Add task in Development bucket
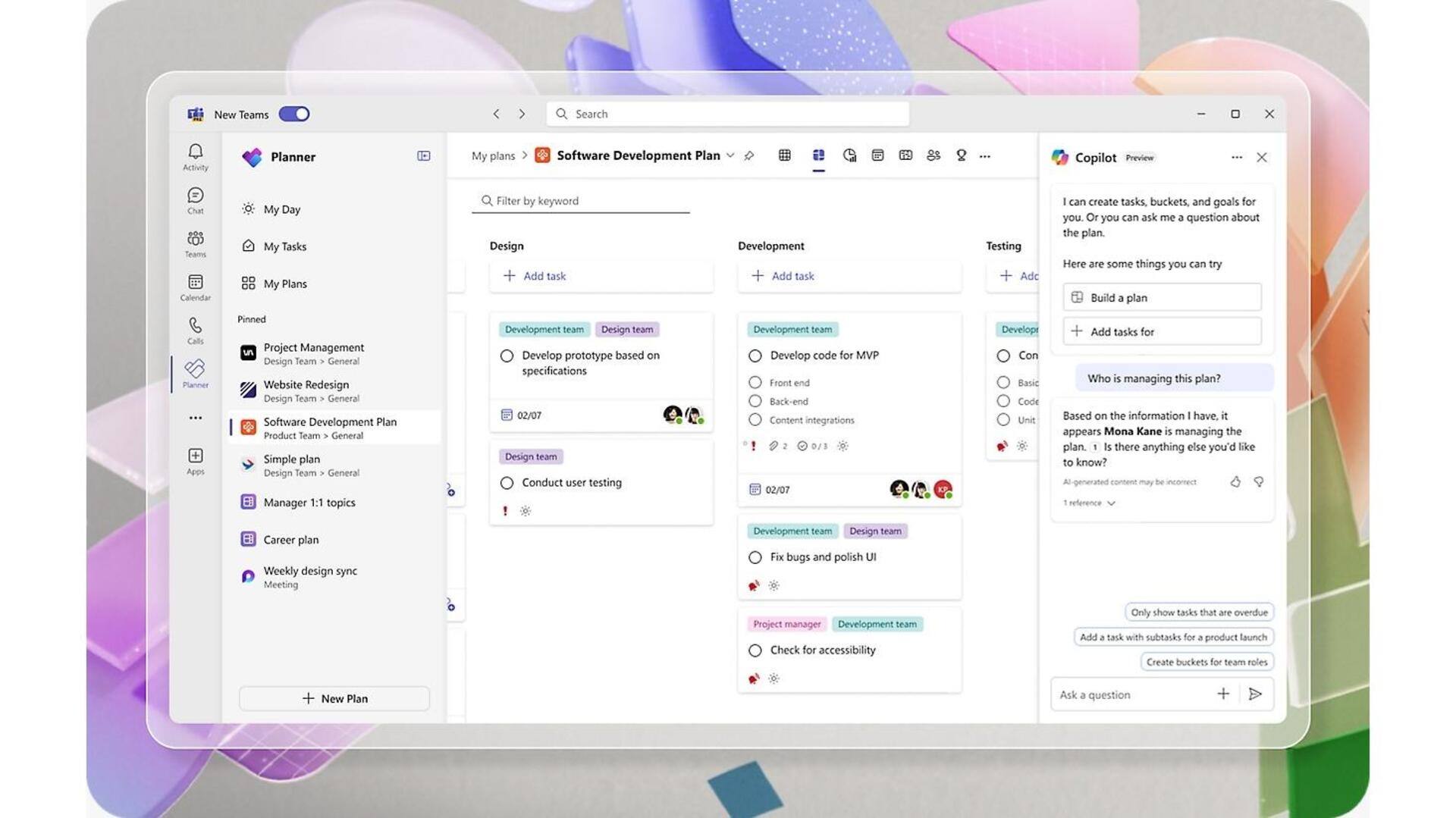The image size is (1456, 818). click(x=849, y=276)
